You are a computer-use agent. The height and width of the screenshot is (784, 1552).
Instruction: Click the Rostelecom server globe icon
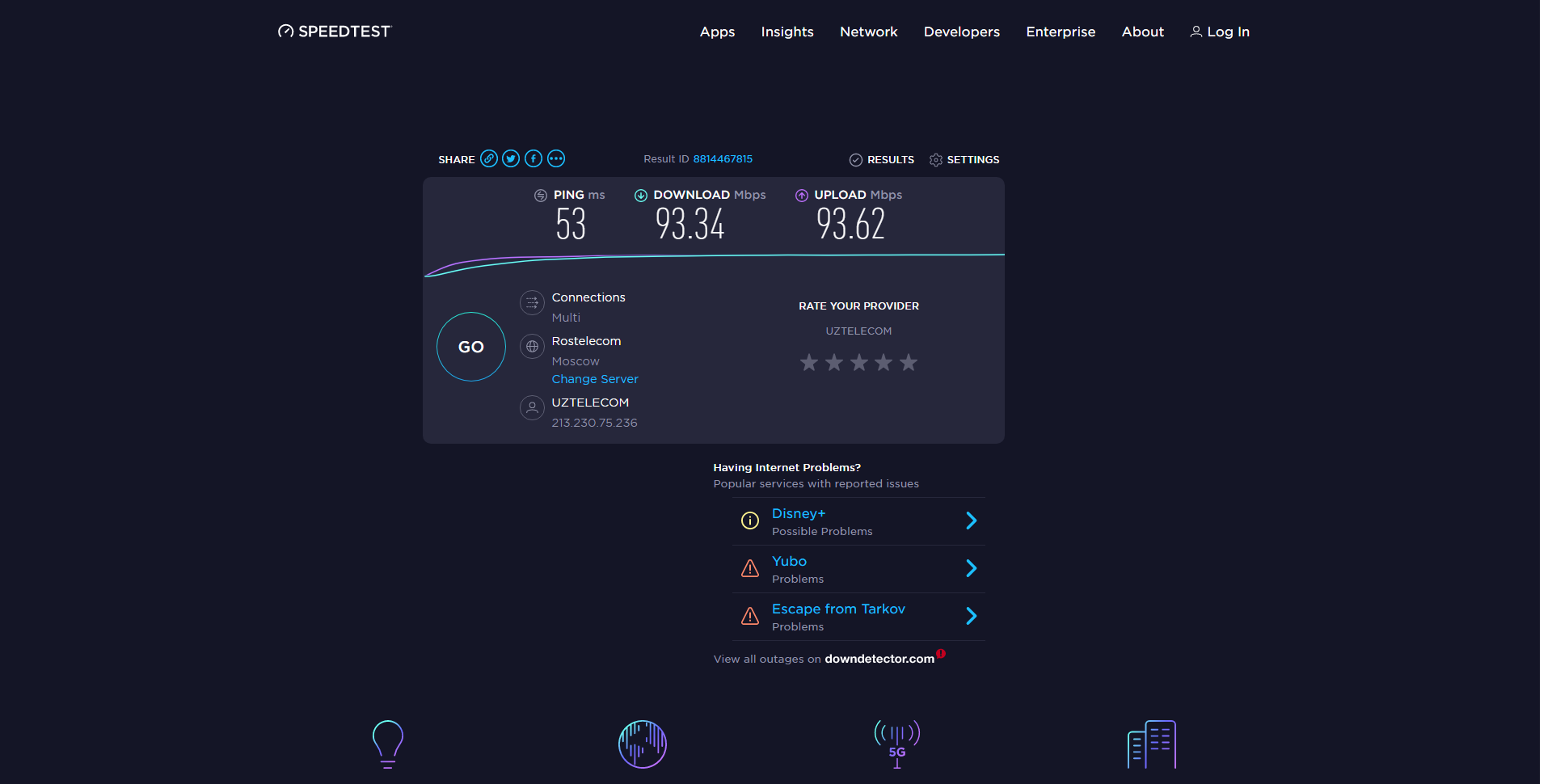(532, 347)
